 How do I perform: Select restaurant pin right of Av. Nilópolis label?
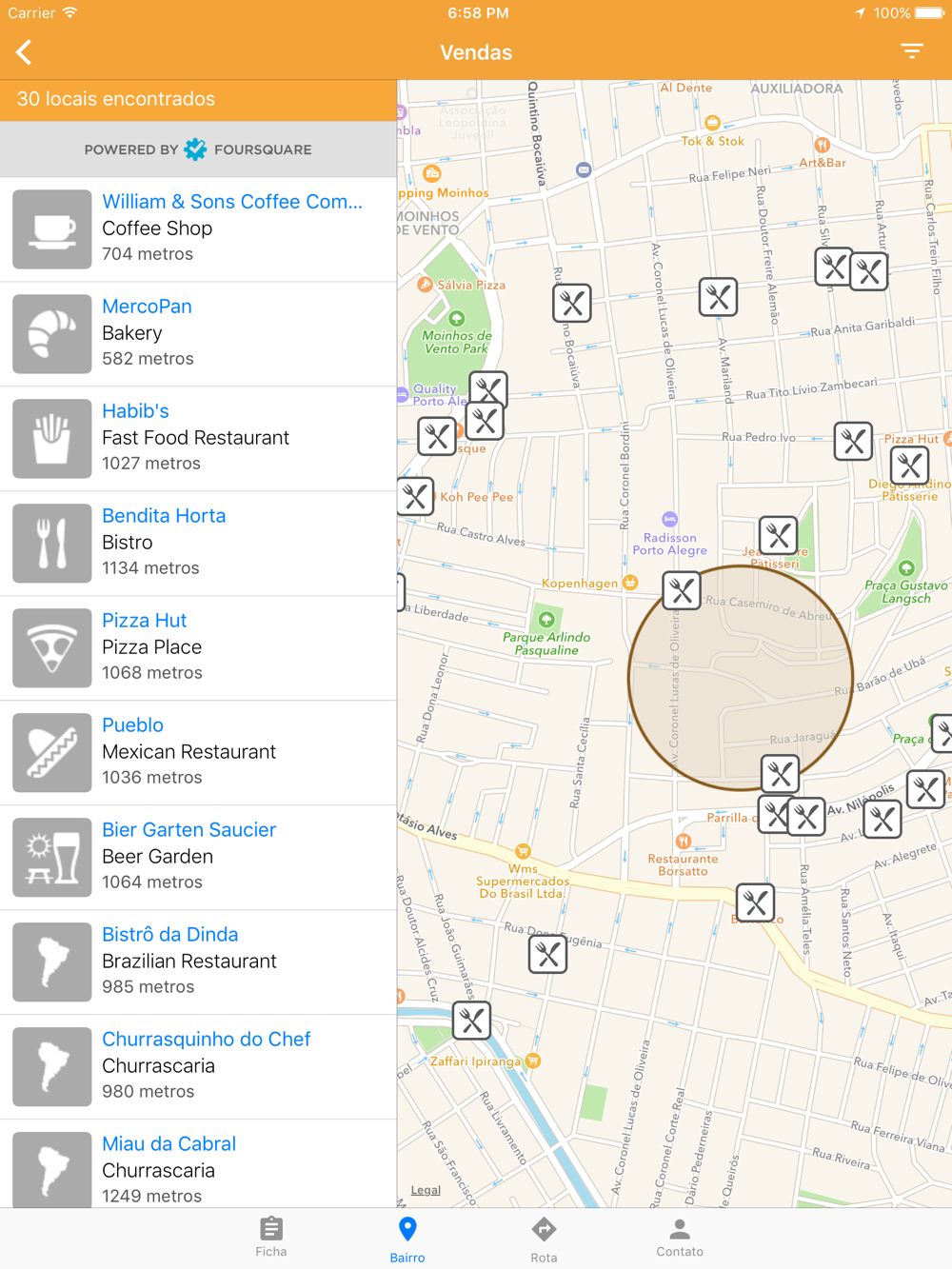point(925,789)
